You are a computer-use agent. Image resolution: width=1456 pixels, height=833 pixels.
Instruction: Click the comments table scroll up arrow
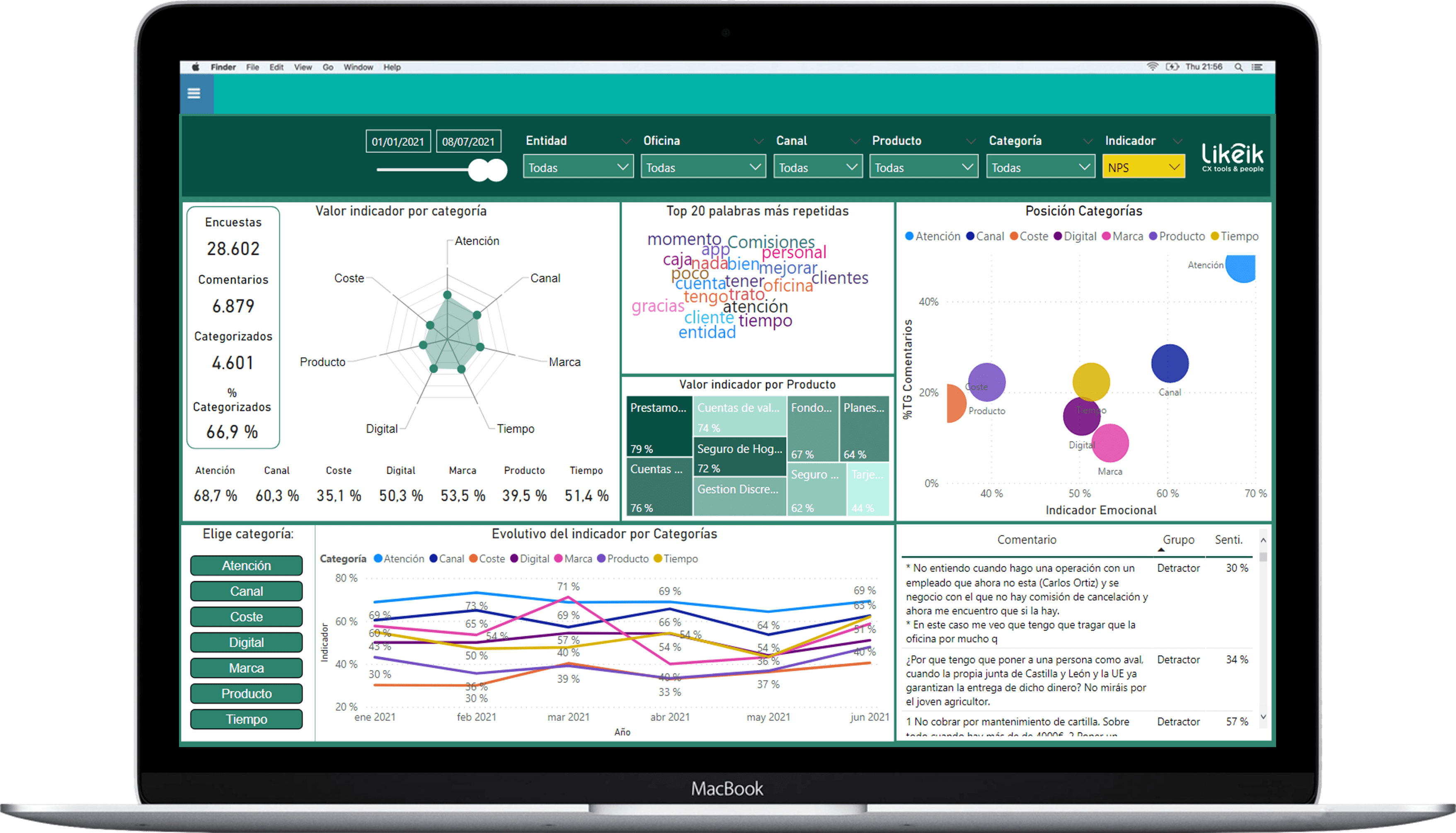point(1263,540)
